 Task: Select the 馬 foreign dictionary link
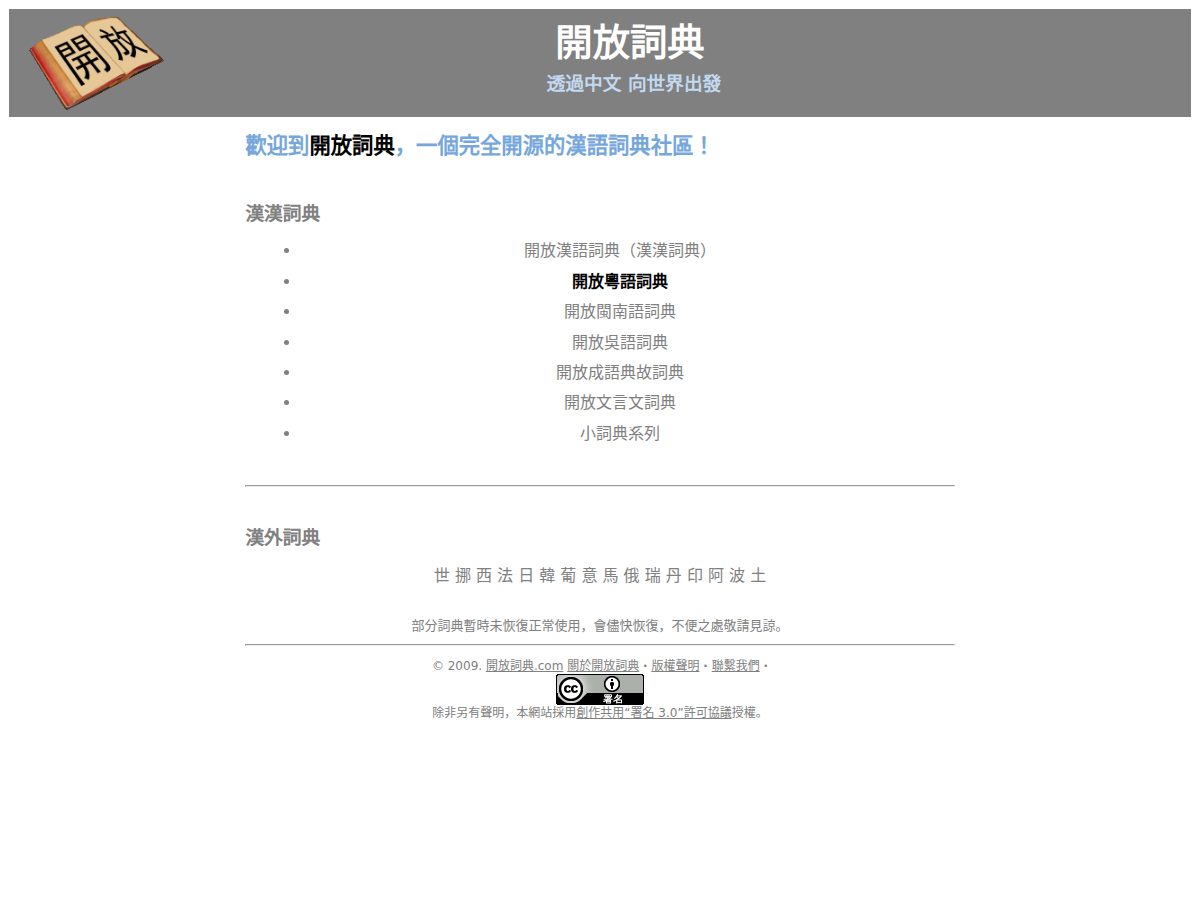pos(610,575)
